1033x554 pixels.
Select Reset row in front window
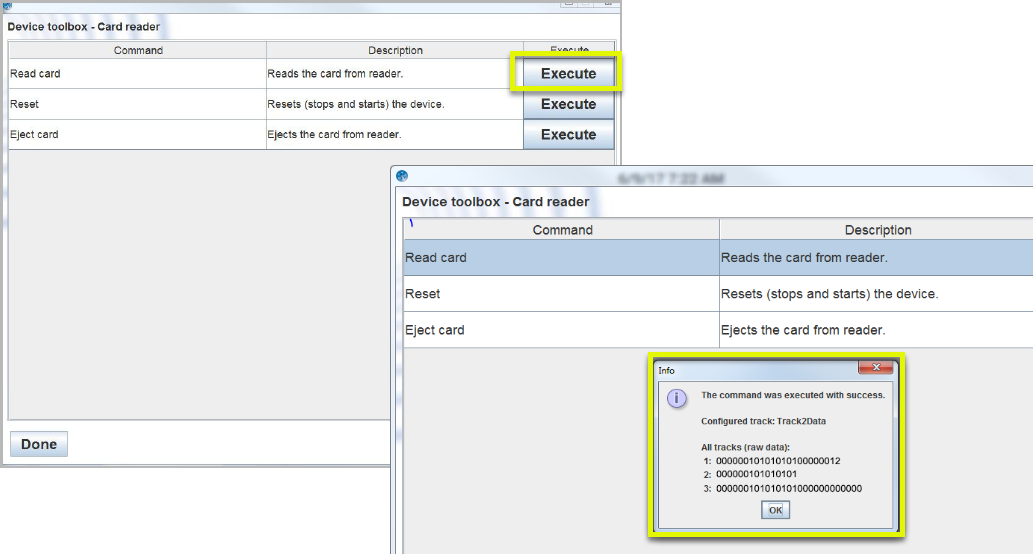(x=718, y=294)
